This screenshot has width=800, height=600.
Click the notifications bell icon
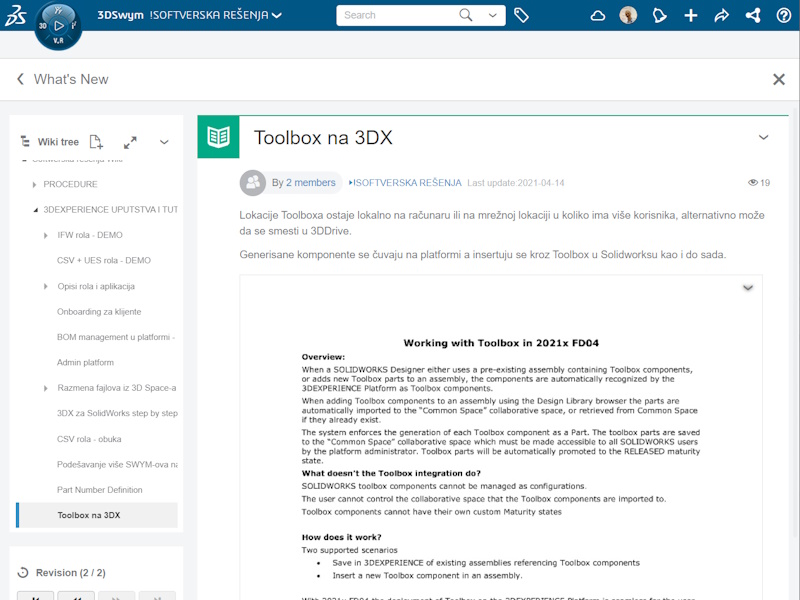pyautogui.click(x=658, y=16)
